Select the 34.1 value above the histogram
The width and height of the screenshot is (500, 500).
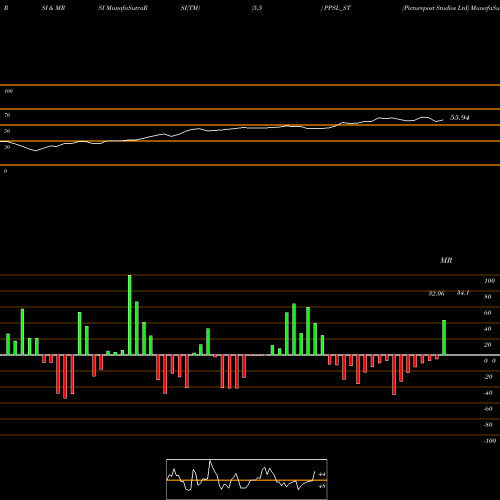tap(463, 293)
